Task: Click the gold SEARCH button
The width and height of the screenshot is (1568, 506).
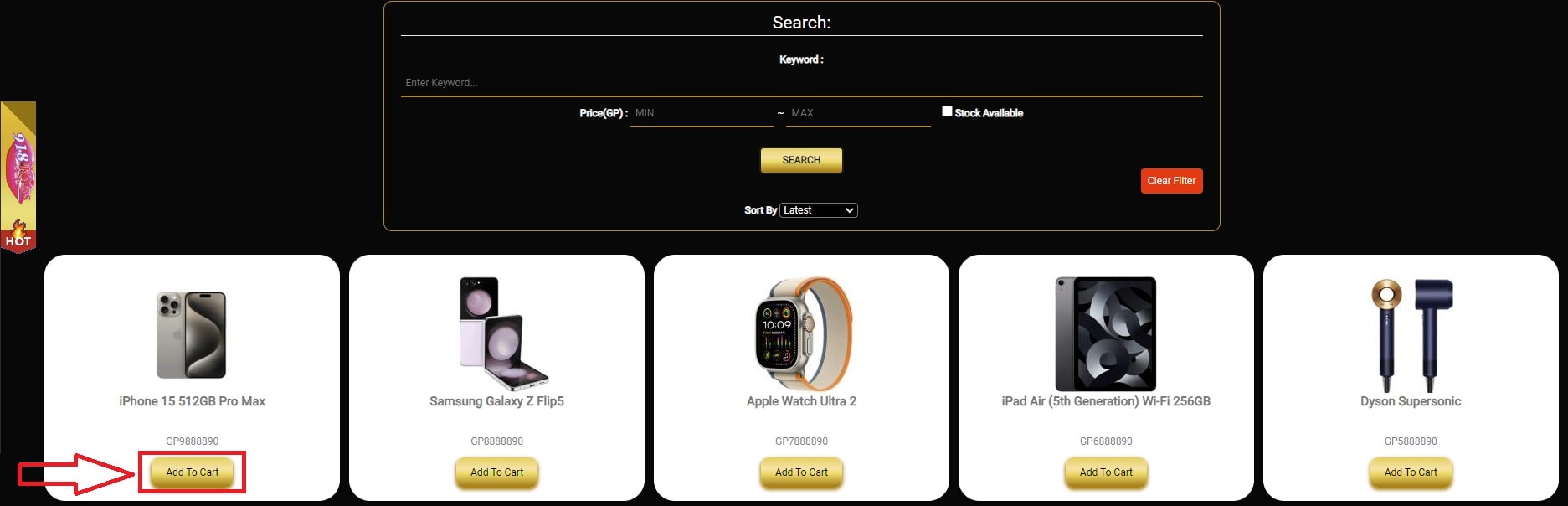Action: click(801, 160)
